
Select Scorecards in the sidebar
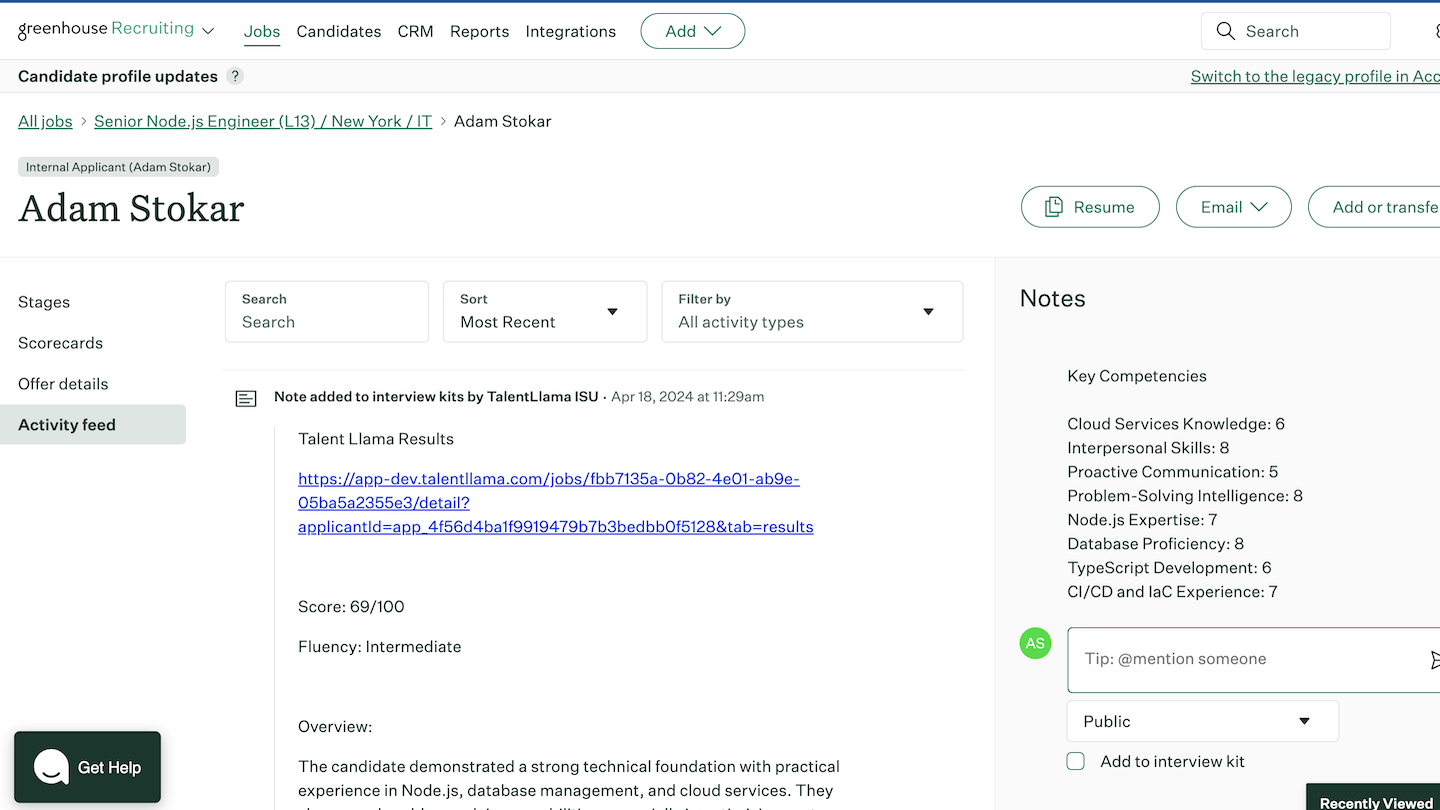pos(61,343)
